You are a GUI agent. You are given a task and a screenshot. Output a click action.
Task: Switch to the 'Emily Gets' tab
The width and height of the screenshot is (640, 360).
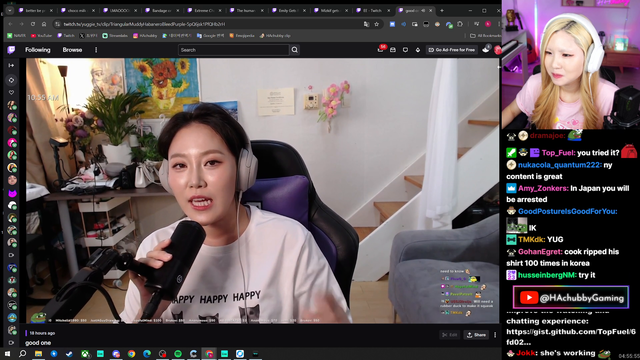[288, 11]
